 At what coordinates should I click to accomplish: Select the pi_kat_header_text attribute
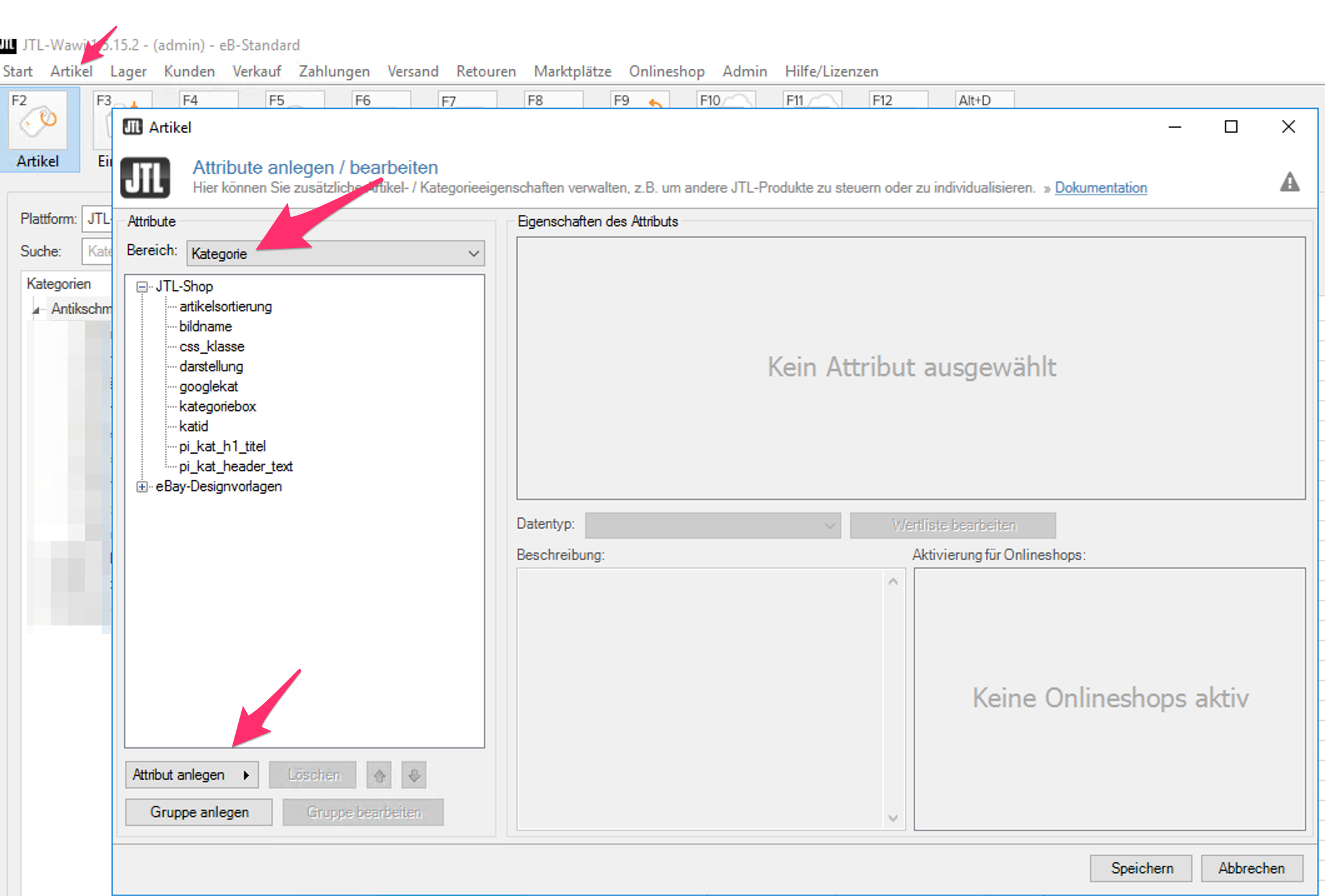tap(236, 467)
